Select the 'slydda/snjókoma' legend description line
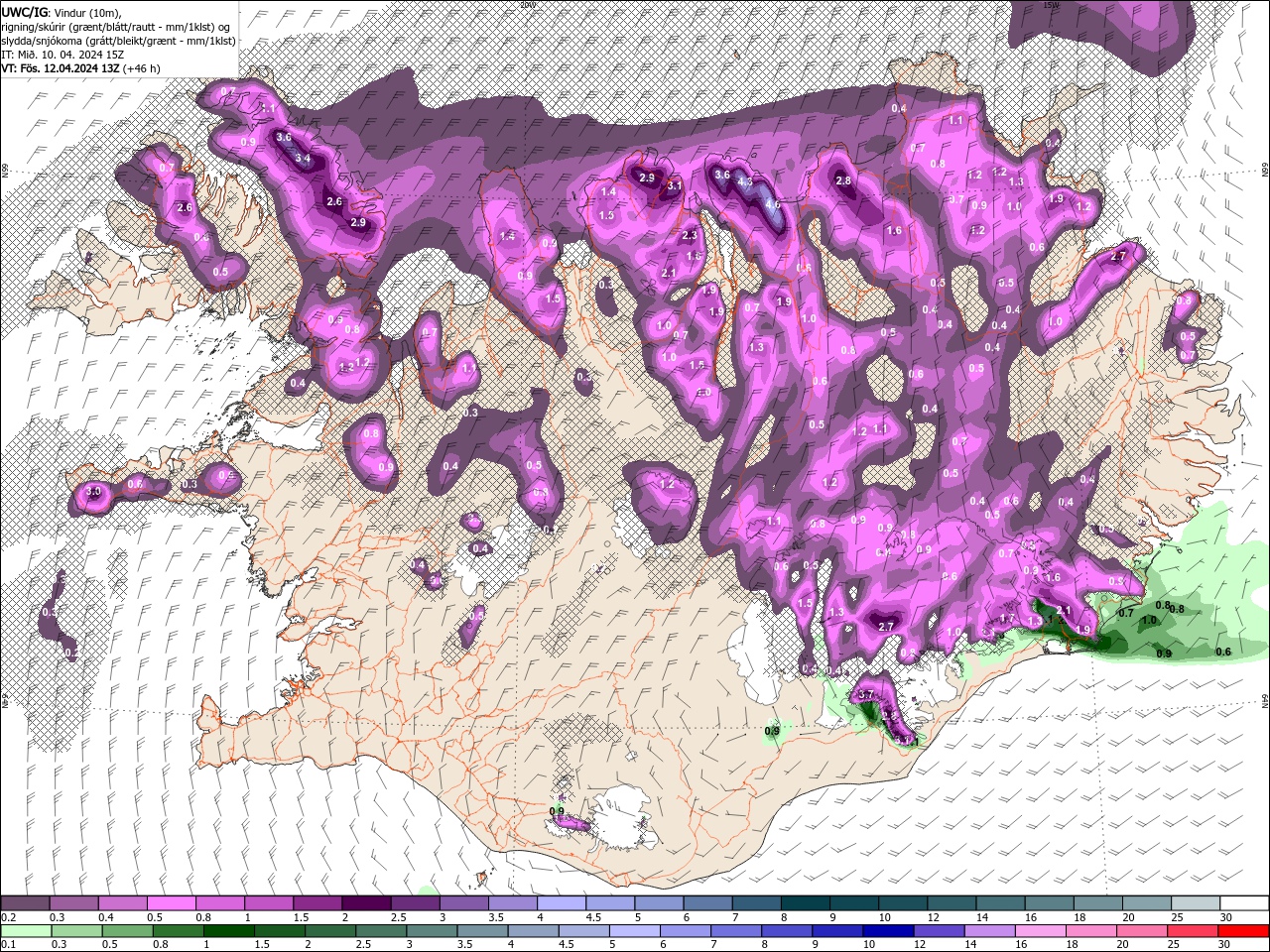 119,41
